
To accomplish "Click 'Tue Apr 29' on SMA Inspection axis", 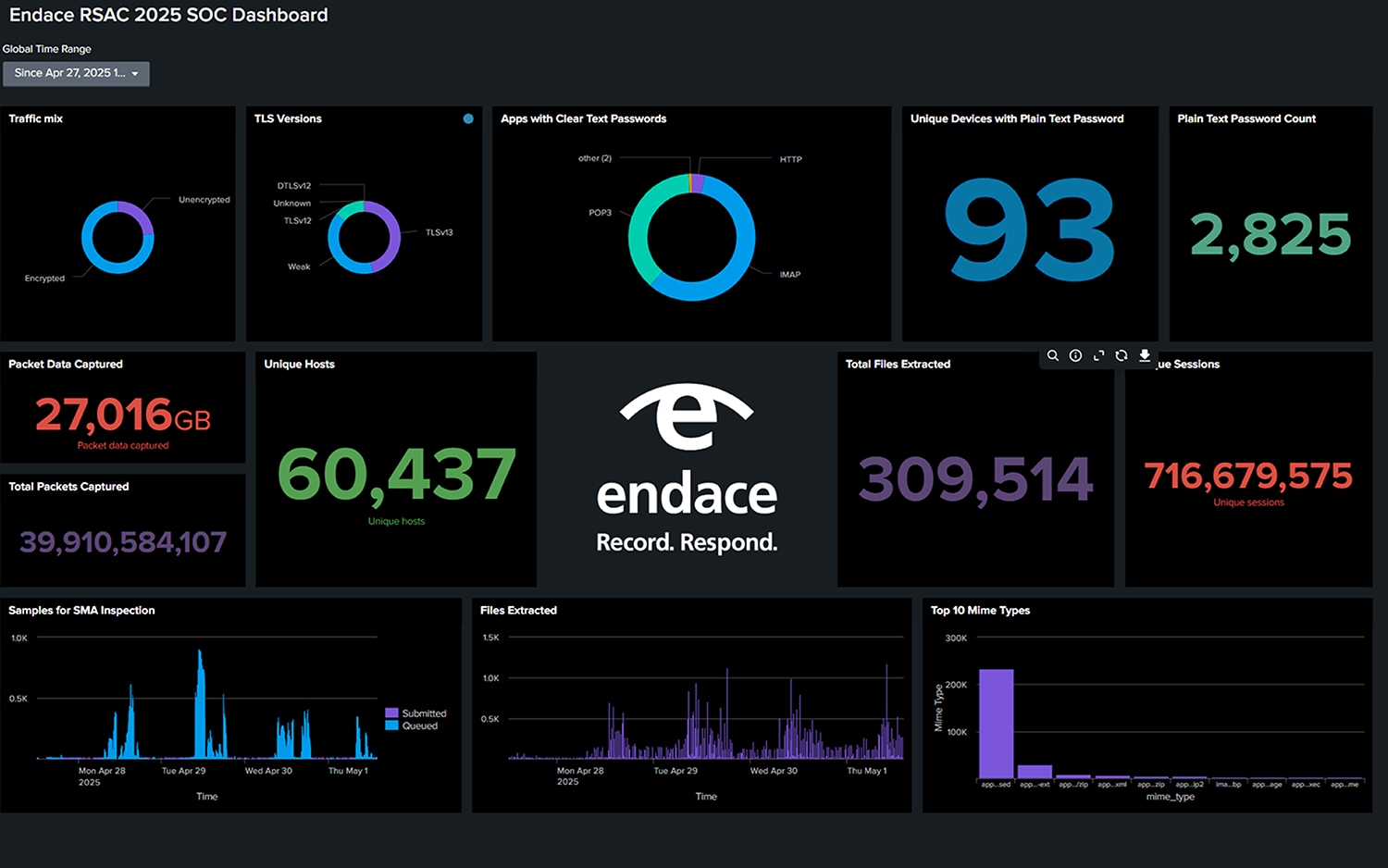I will coord(183,771).
